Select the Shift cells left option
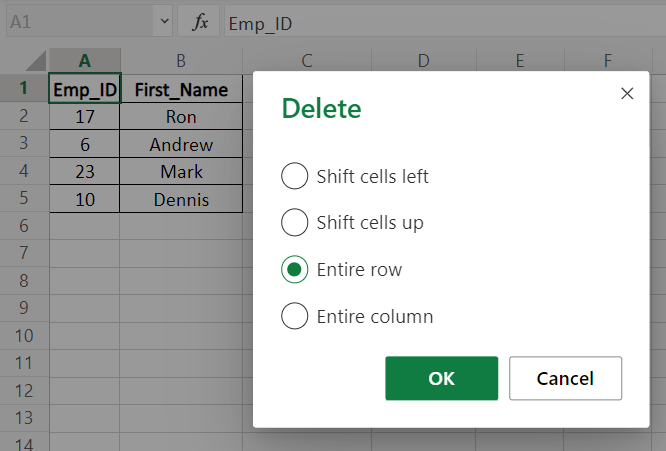Viewport: 666px width, 451px height. pos(295,177)
